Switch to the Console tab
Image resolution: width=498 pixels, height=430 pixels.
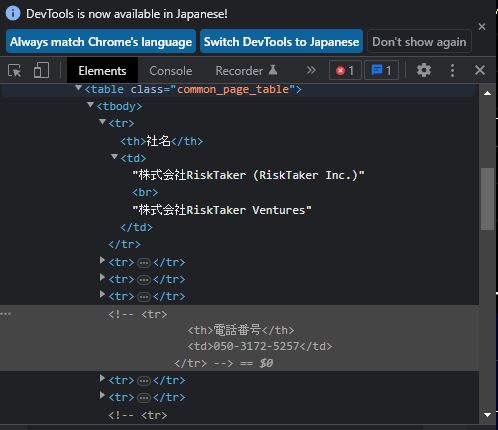point(171,71)
